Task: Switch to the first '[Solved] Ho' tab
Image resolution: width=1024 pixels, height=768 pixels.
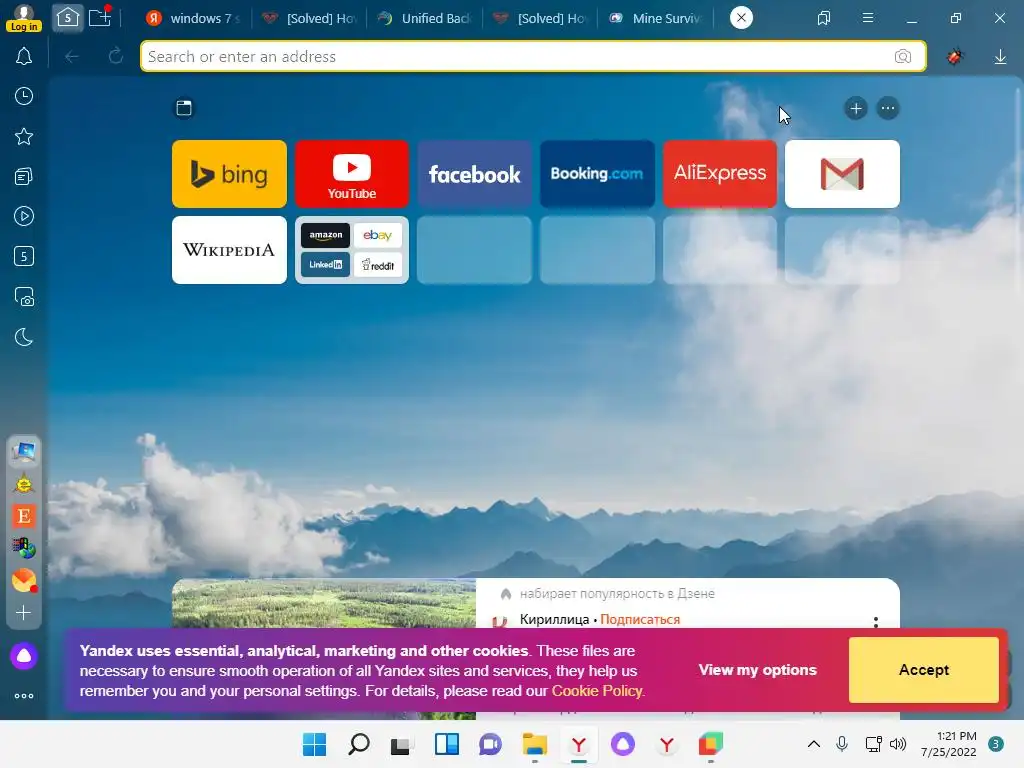Action: coord(309,18)
